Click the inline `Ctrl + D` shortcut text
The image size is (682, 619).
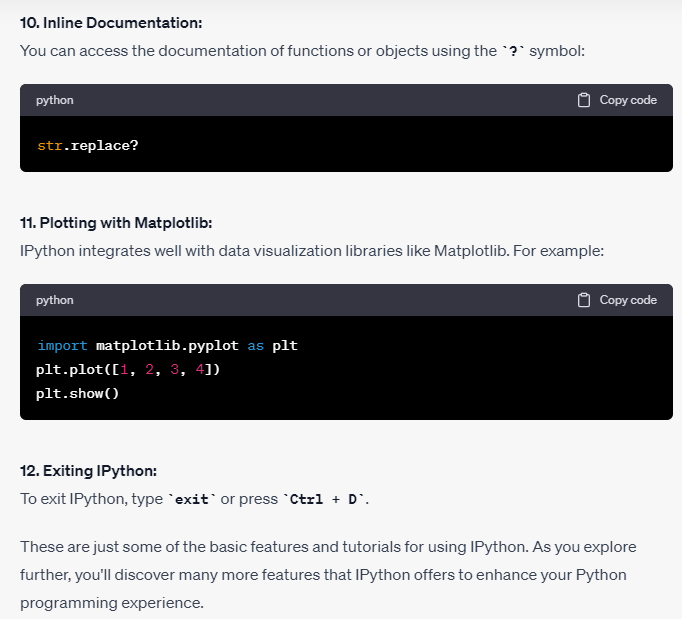(326, 499)
